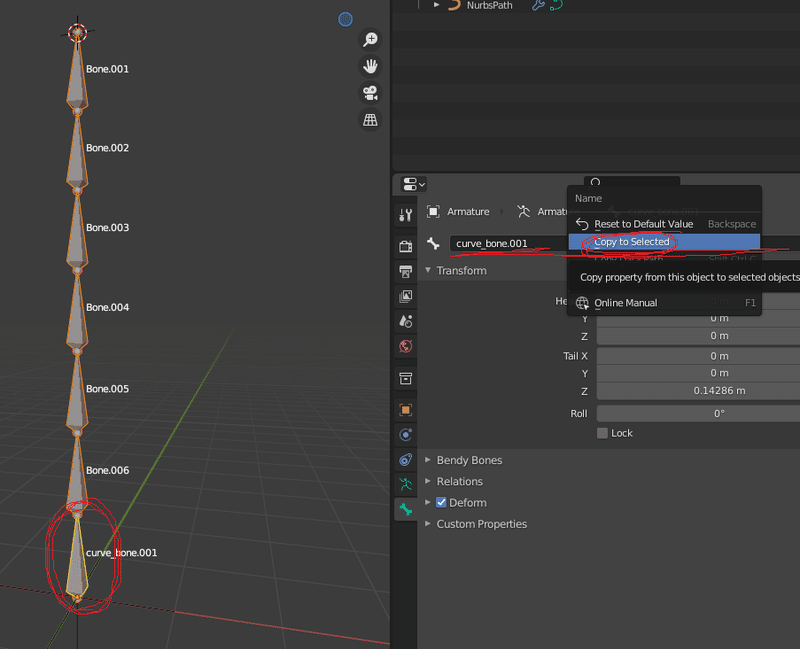Click the zoom view magnifier icon
Screen dimensions: 800x649
(x=370, y=39)
